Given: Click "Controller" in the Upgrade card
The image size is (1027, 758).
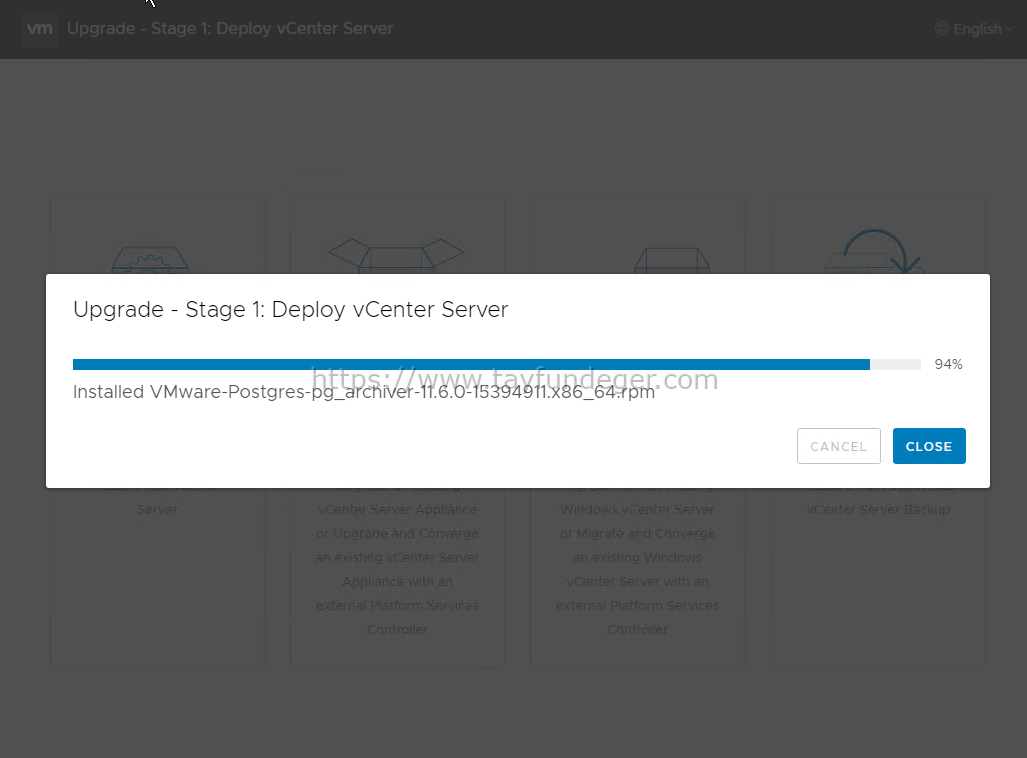Looking at the screenshot, I should point(398,630).
